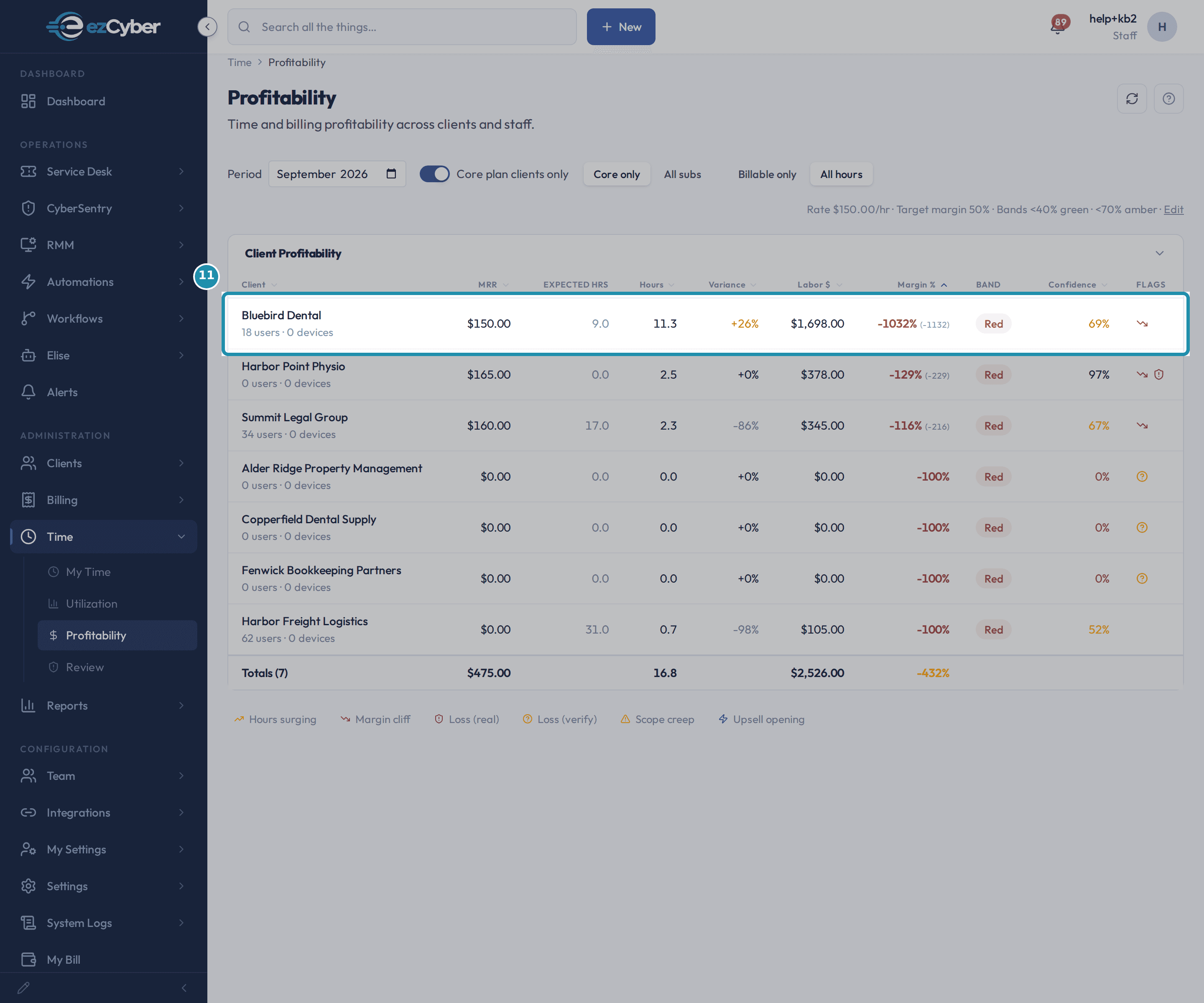Click the pencil edit icon at sidebar bottom
Image resolution: width=1204 pixels, height=1003 pixels.
click(x=23, y=988)
